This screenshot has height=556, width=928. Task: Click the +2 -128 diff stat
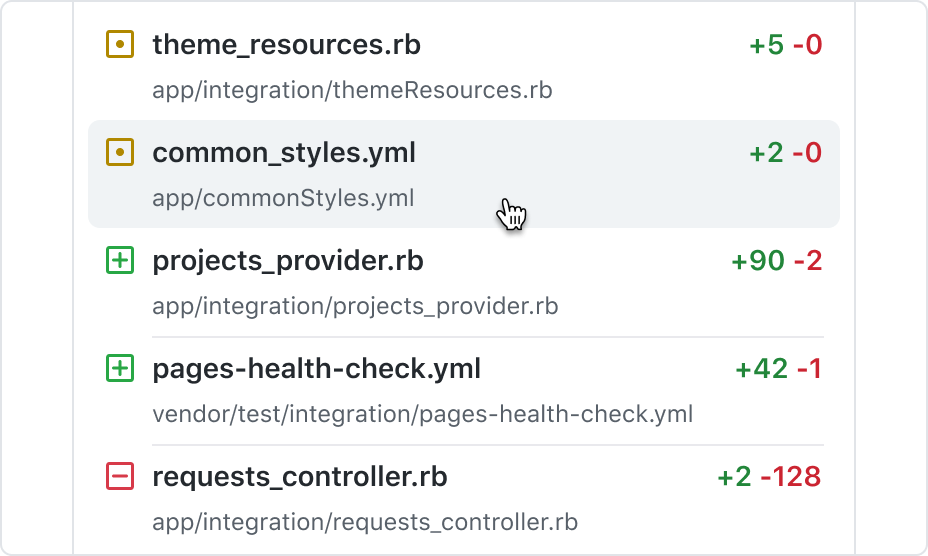(769, 477)
